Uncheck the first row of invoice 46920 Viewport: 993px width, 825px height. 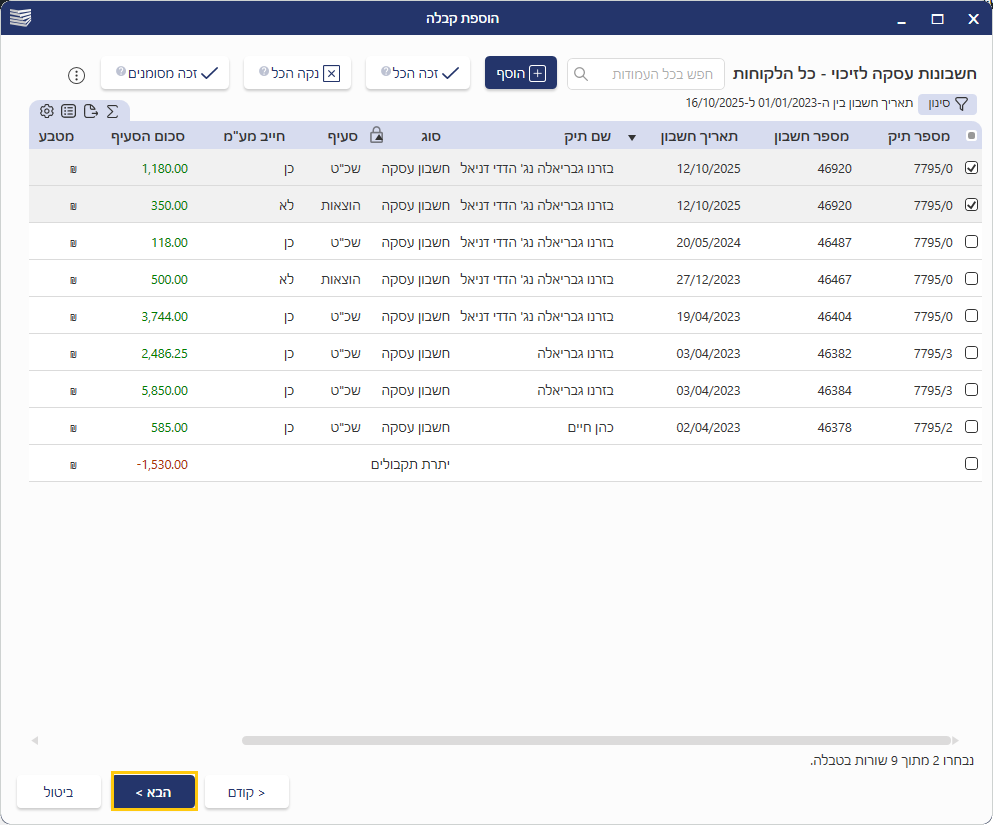970,168
